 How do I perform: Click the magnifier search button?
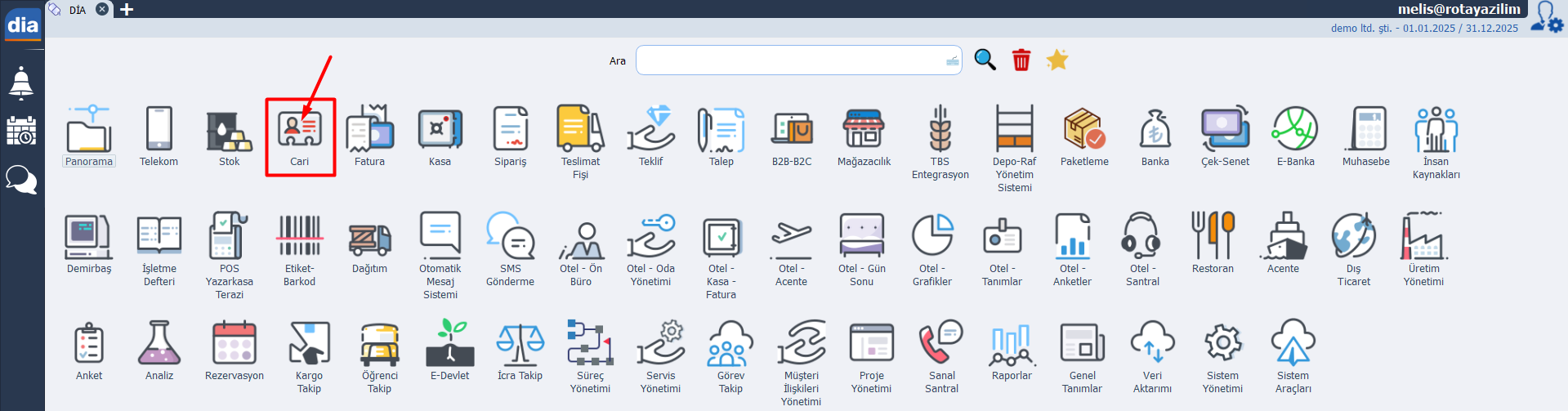985,60
